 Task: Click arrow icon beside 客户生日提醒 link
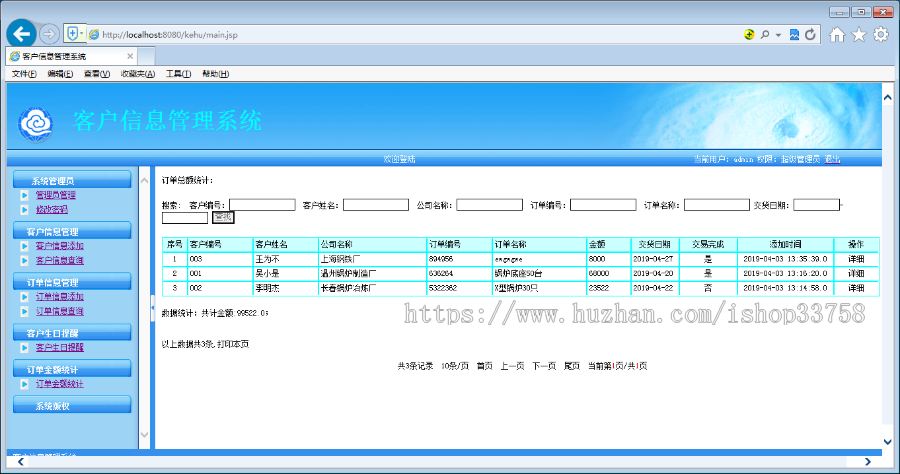(x=24, y=347)
